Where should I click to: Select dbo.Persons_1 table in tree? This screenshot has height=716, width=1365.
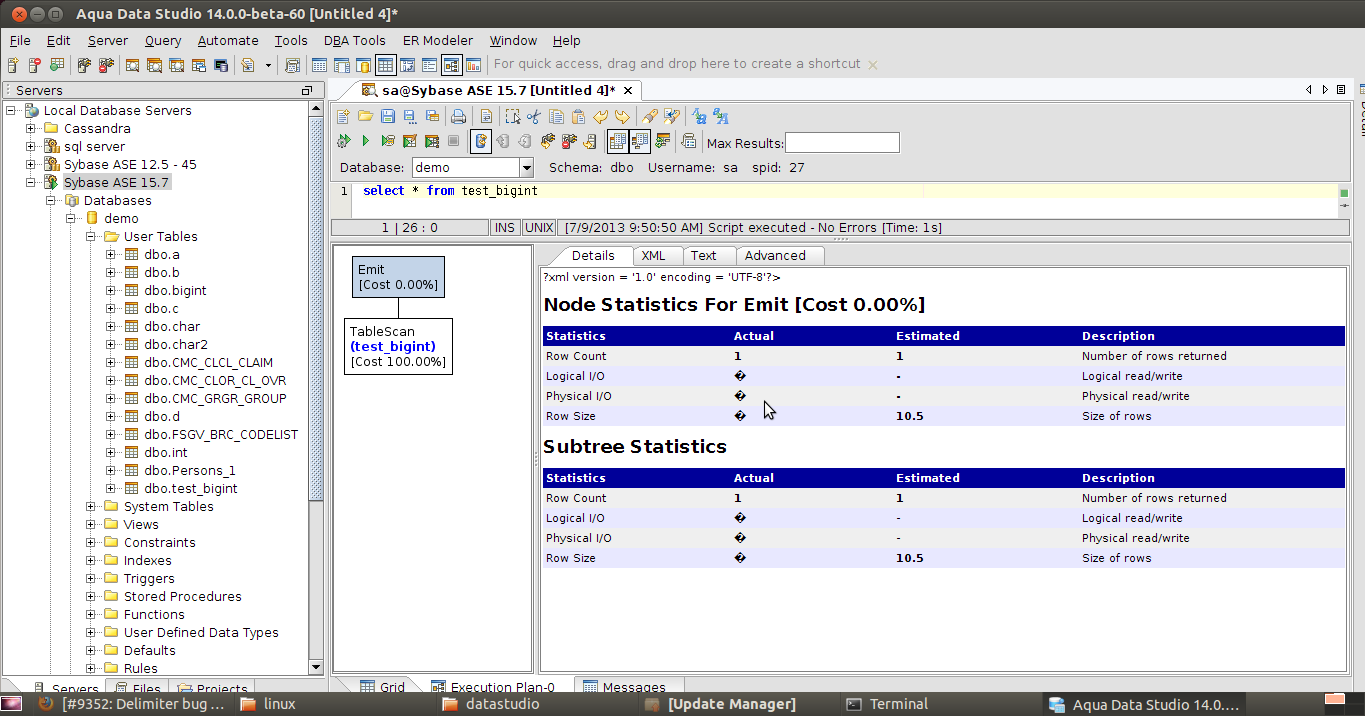coord(189,470)
